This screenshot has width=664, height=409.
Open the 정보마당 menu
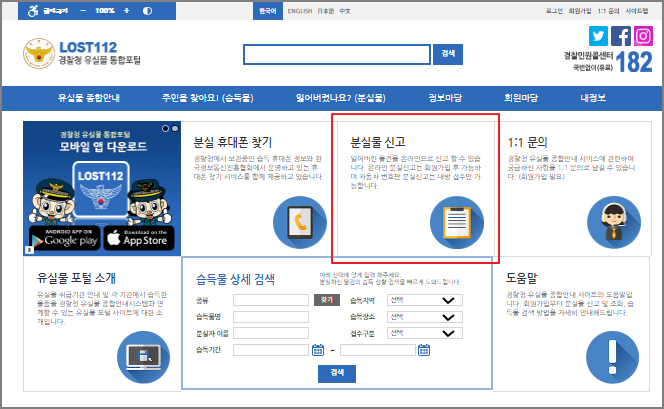445,98
